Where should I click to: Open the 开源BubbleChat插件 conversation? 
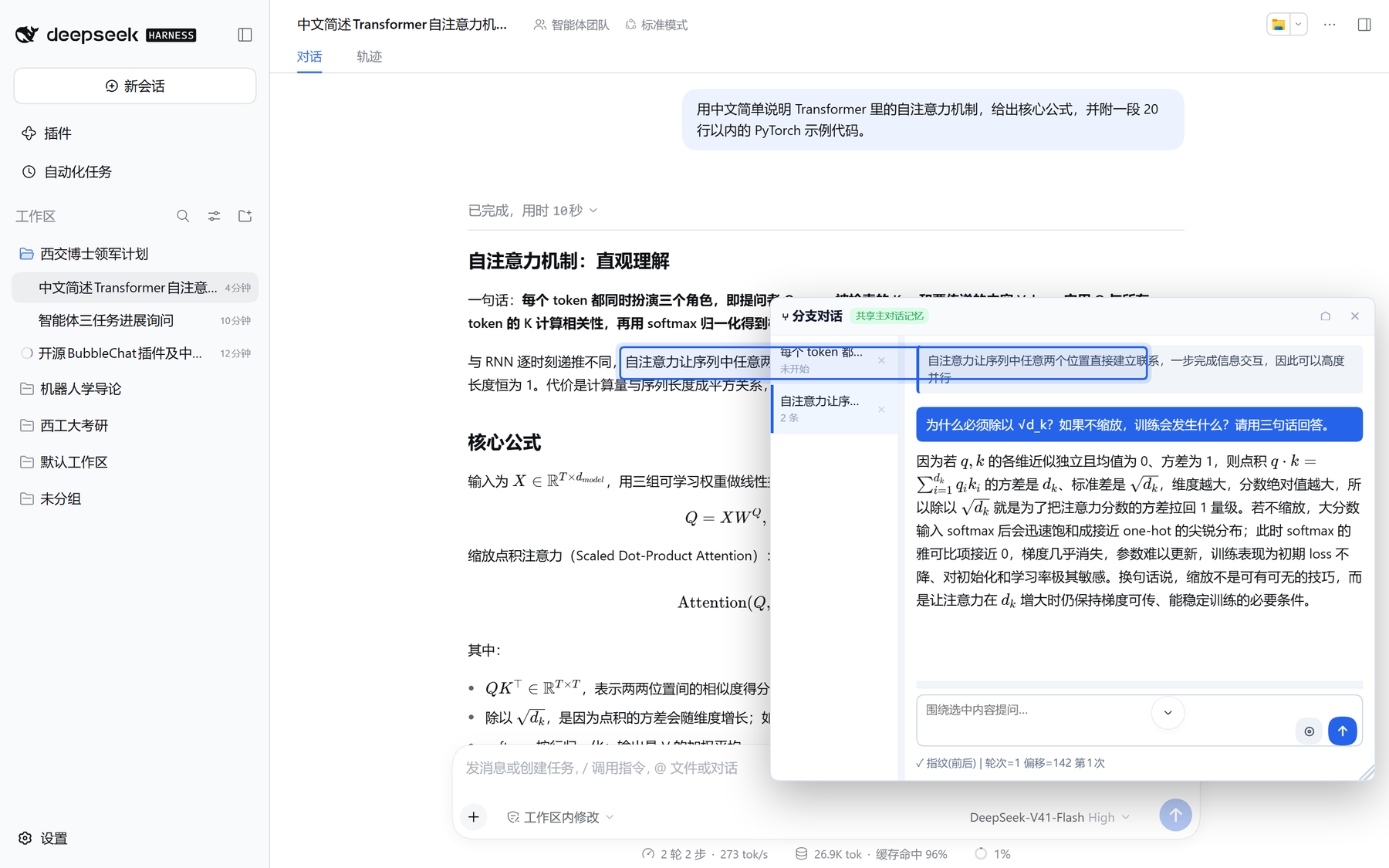[135, 353]
